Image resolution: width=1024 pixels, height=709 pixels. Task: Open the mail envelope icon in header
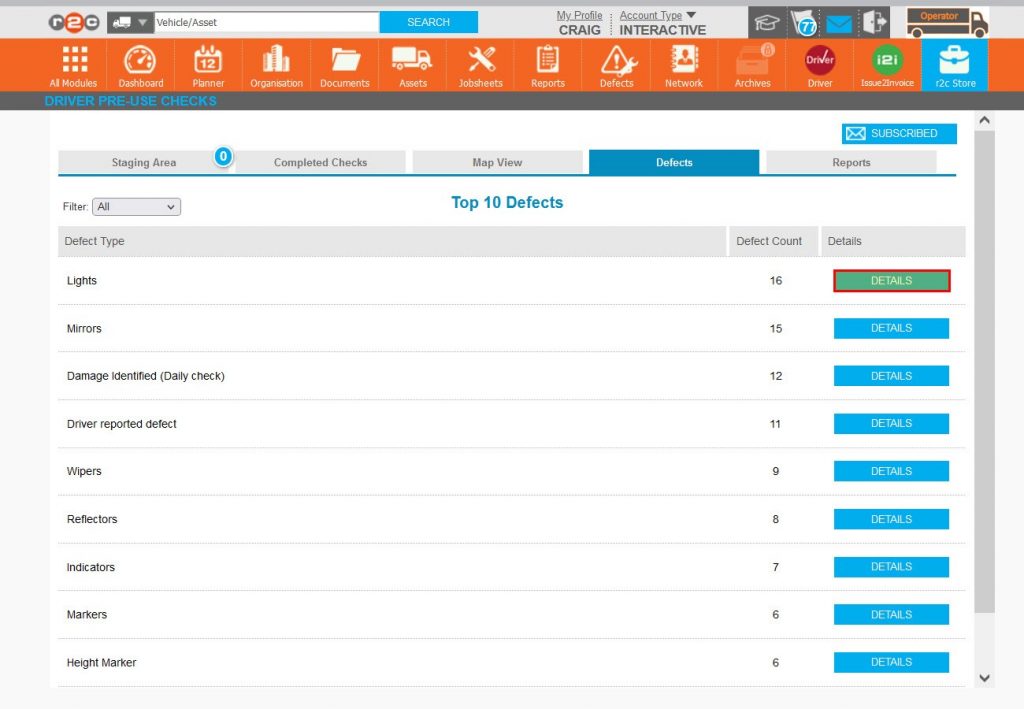point(838,23)
